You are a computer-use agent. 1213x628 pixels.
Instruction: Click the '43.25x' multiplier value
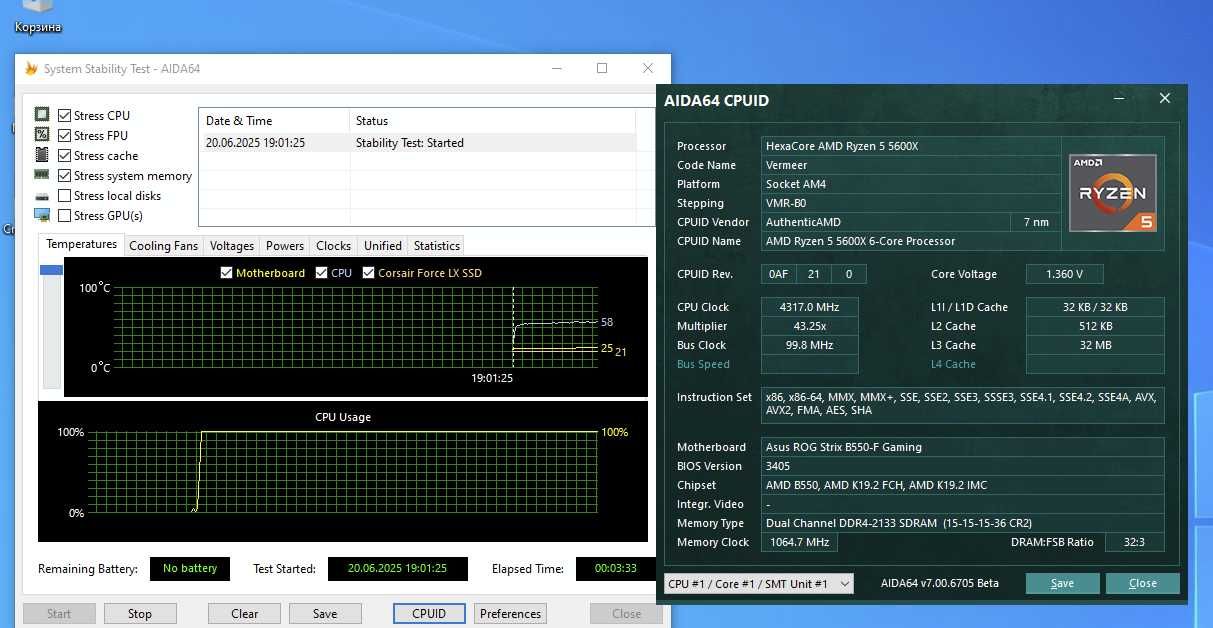click(810, 326)
